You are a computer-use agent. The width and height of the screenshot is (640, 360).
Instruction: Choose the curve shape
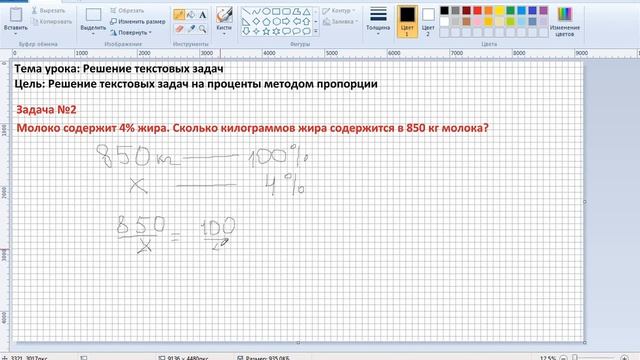(256, 11)
